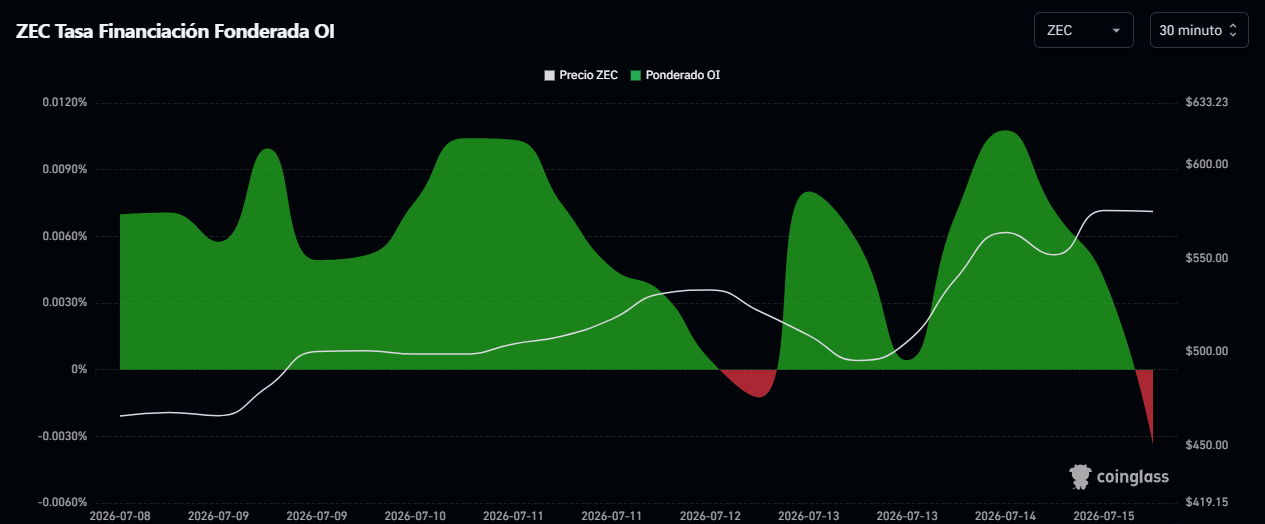The image size is (1265, 524).
Task: Toggle the Precio ZEC legend series
Action: [580, 75]
